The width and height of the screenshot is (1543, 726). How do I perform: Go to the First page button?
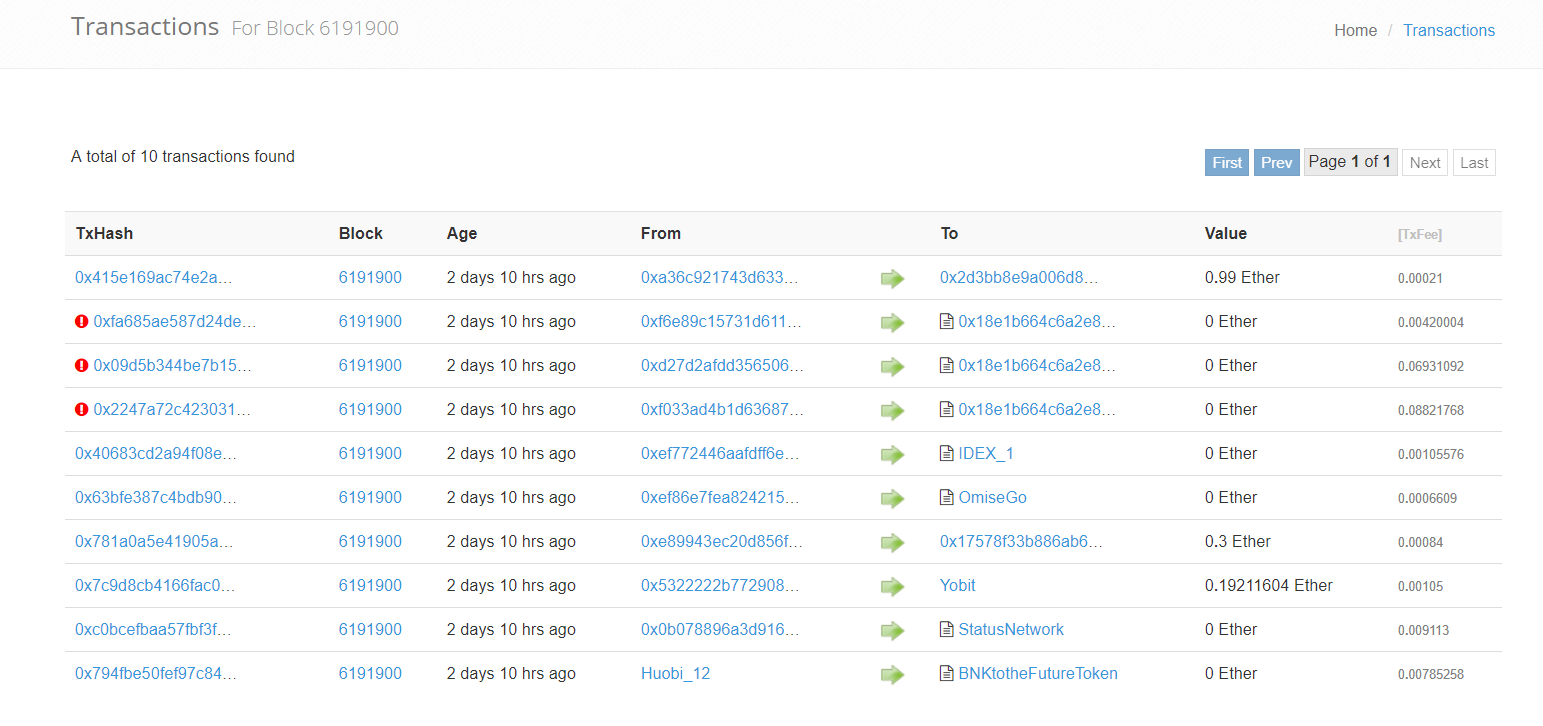(x=1227, y=163)
